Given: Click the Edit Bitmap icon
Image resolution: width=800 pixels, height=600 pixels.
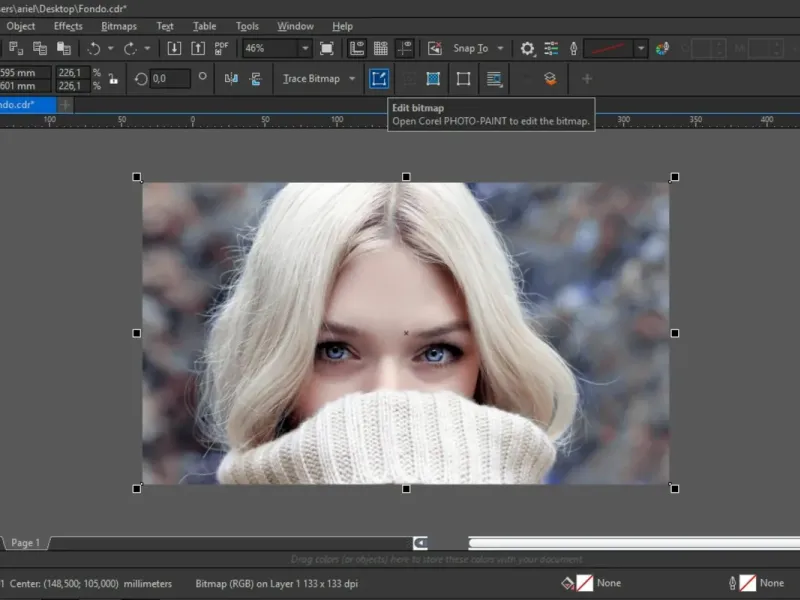Looking at the screenshot, I should click(379, 78).
